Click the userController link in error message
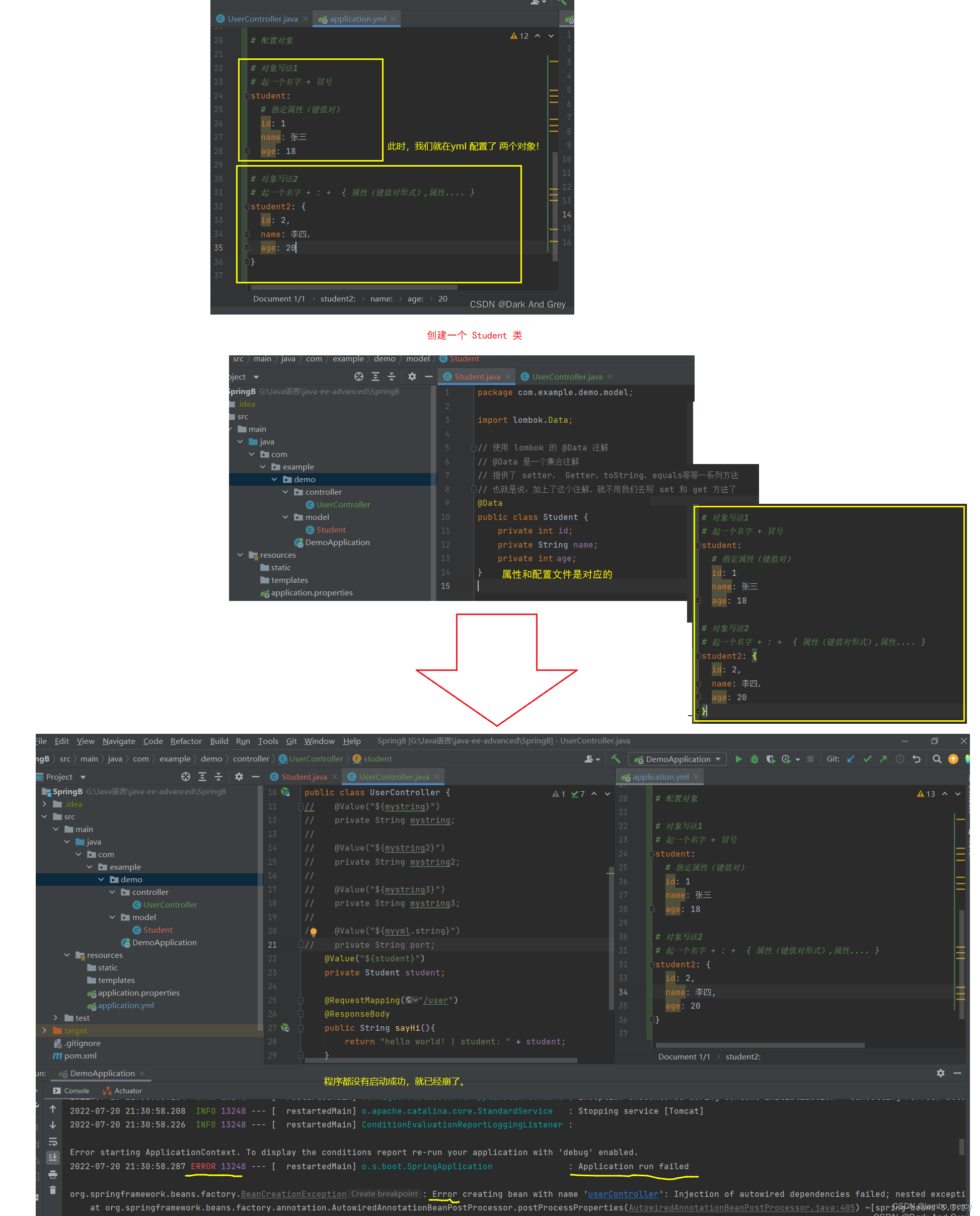980x1216 pixels. (x=623, y=1194)
